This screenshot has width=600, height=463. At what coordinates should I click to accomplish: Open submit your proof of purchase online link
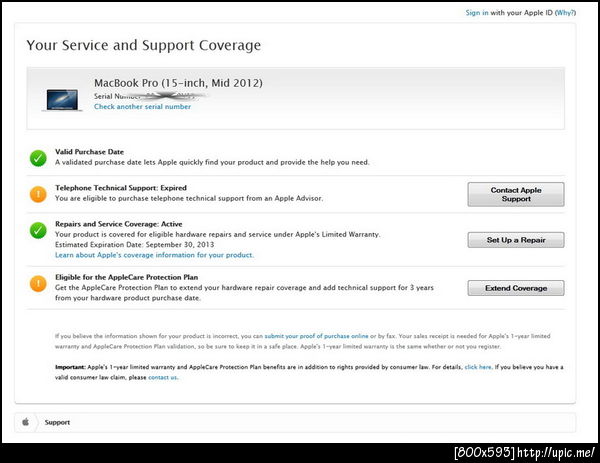point(316,336)
